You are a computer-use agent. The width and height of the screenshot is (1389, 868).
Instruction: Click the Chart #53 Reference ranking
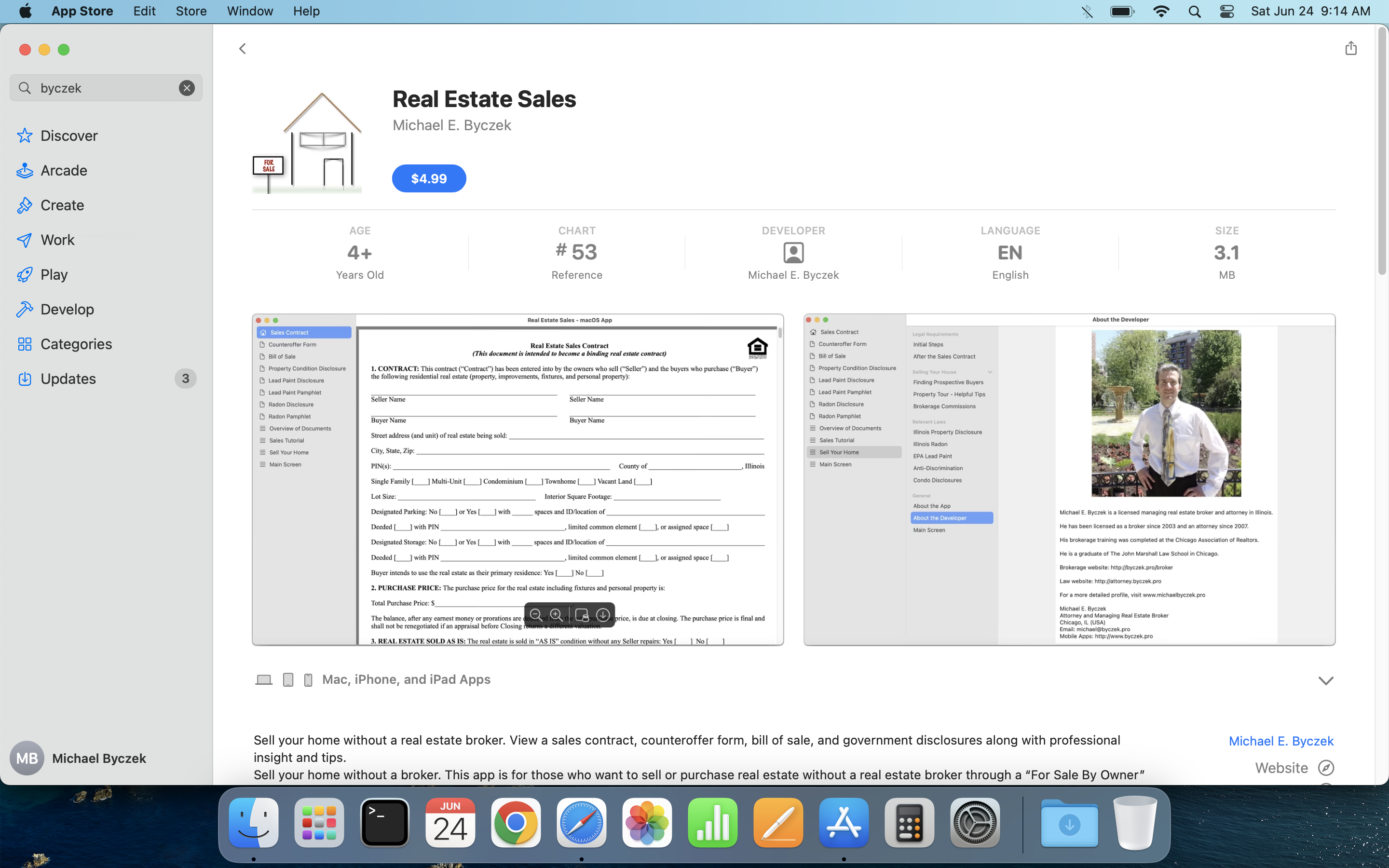(577, 253)
